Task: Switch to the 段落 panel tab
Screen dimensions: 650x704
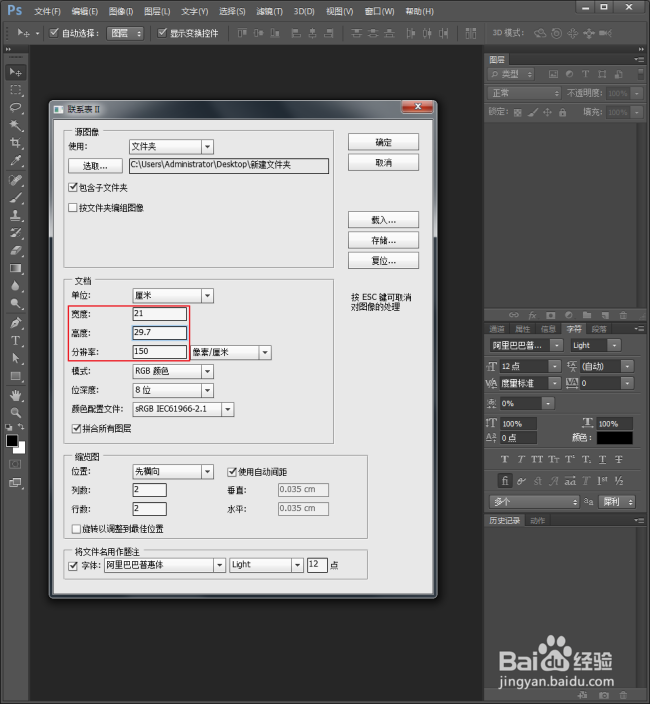Action: click(x=599, y=329)
